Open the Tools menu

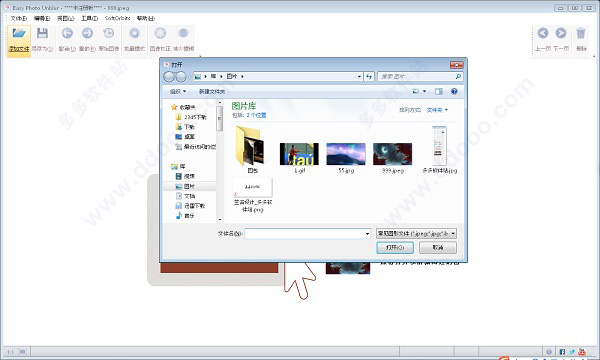(89, 18)
